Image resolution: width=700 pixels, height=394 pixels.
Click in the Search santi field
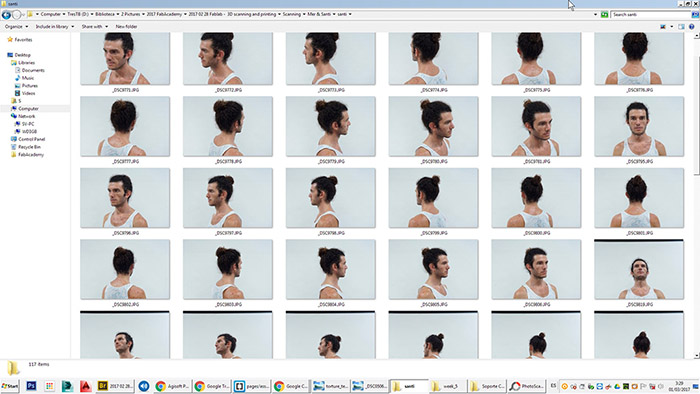(x=650, y=15)
